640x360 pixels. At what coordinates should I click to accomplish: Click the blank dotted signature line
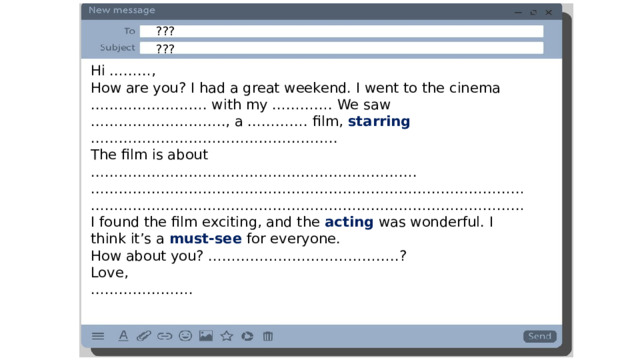click(142, 292)
